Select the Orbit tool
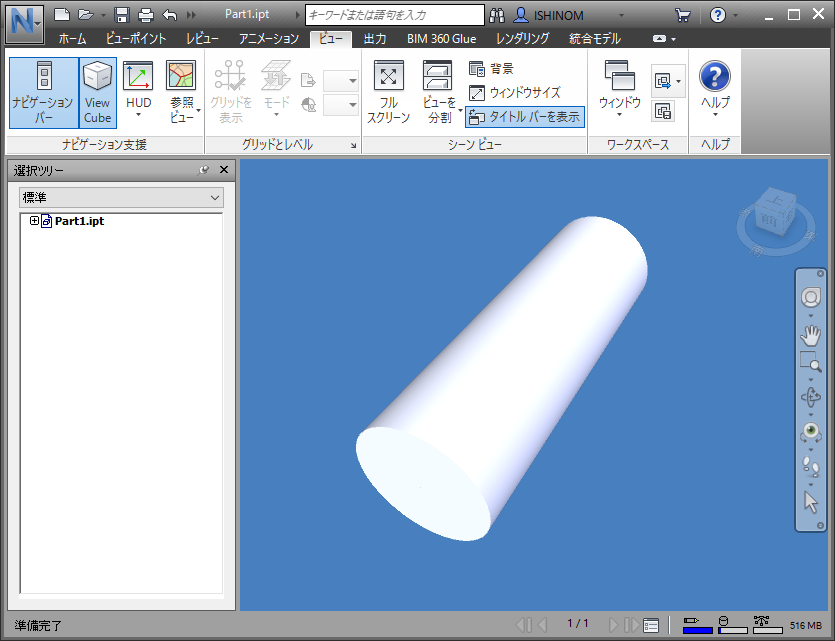Image resolution: width=835 pixels, height=641 pixels. pos(810,395)
